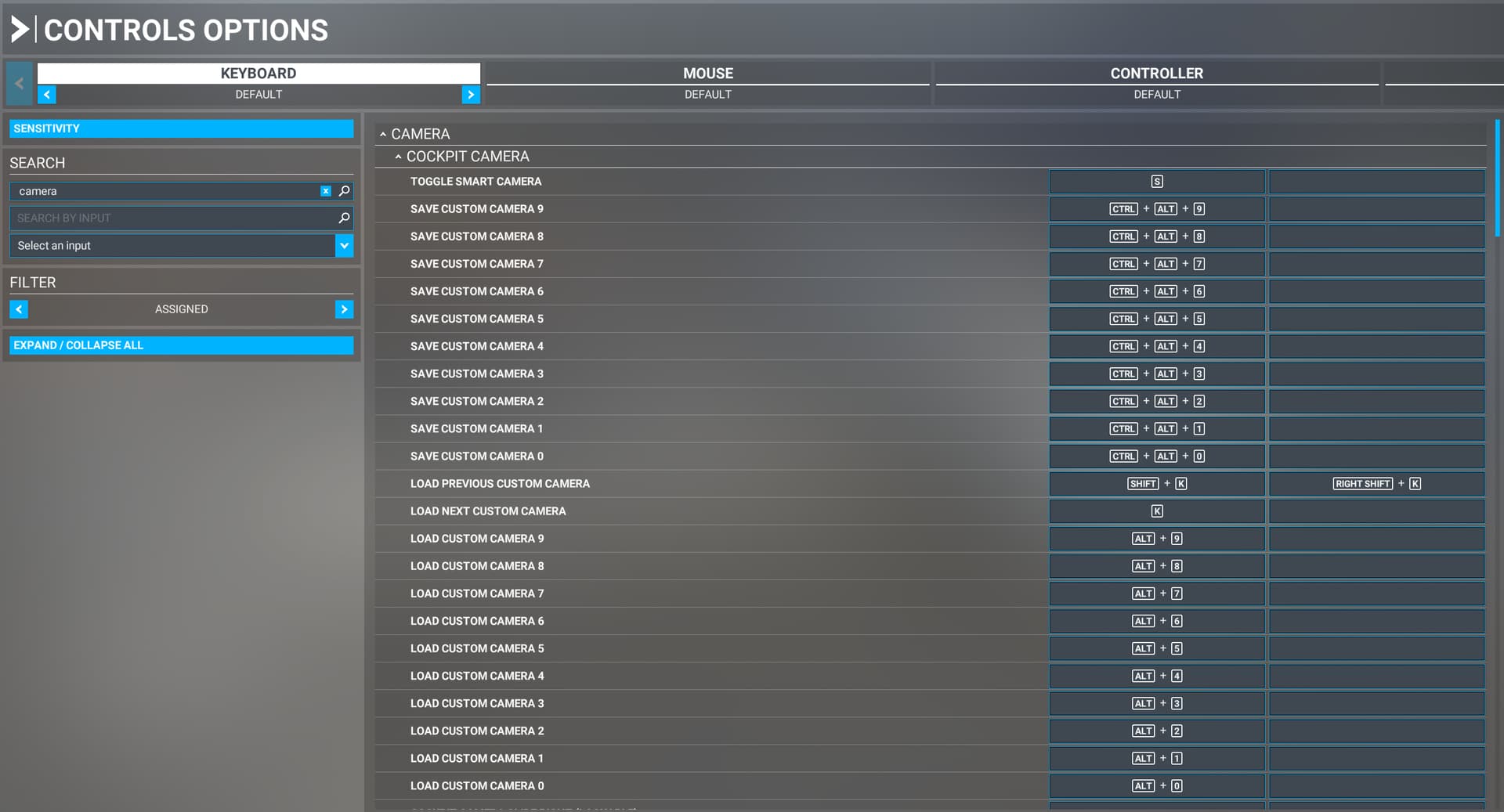Open the Select an input dropdown
The image size is (1504, 812).
pyautogui.click(x=344, y=245)
